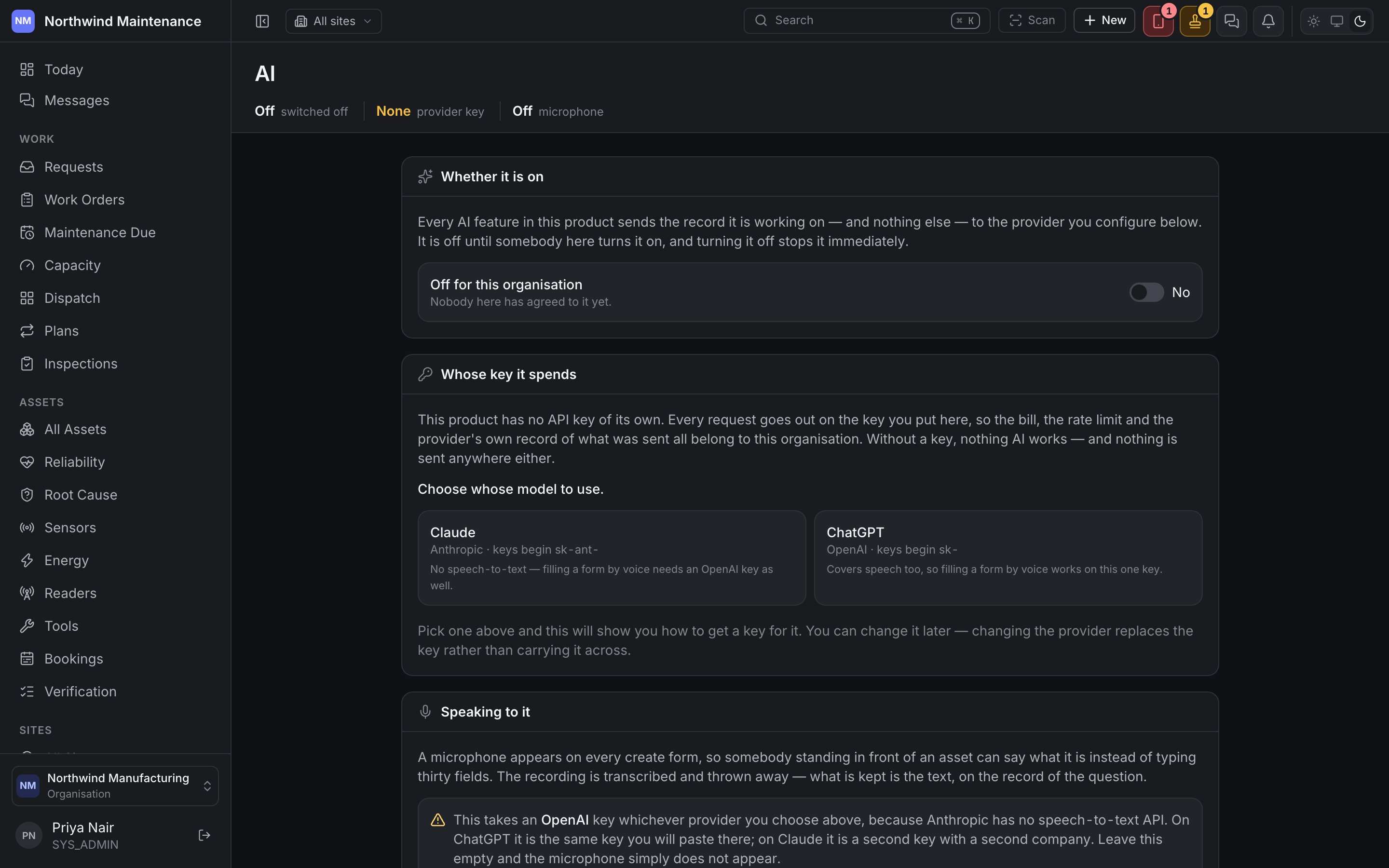Image resolution: width=1389 pixels, height=868 pixels.
Task: Open the notifications bell
Action: tap(1268, 21)
